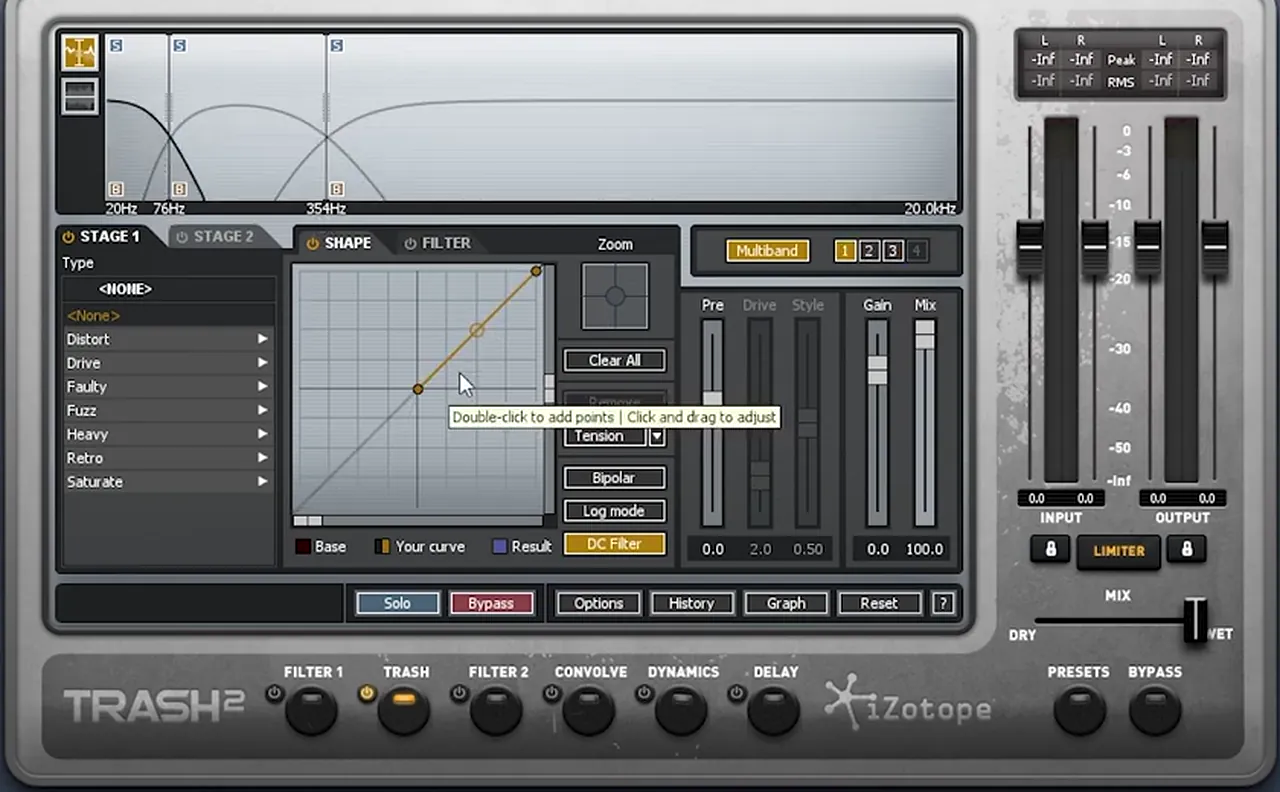Click the Gain slider handle

click(877, 369)
